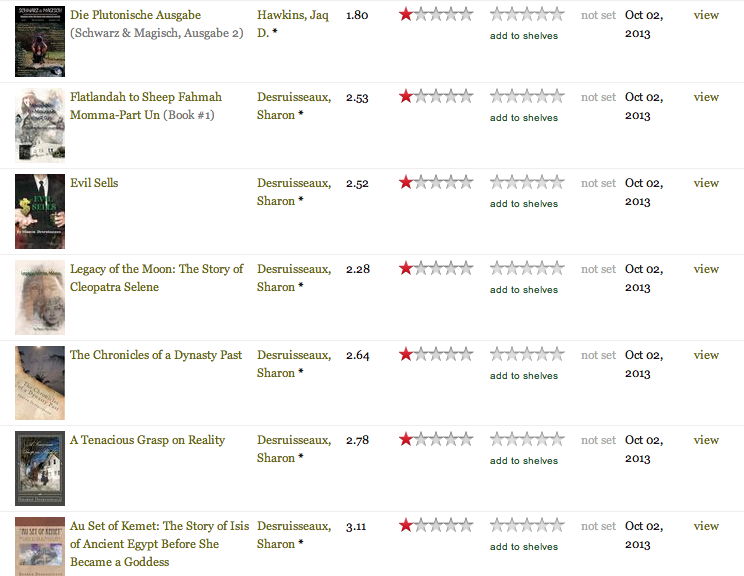Open The Chronicles of a Dynasty Past title

point(156,355)
